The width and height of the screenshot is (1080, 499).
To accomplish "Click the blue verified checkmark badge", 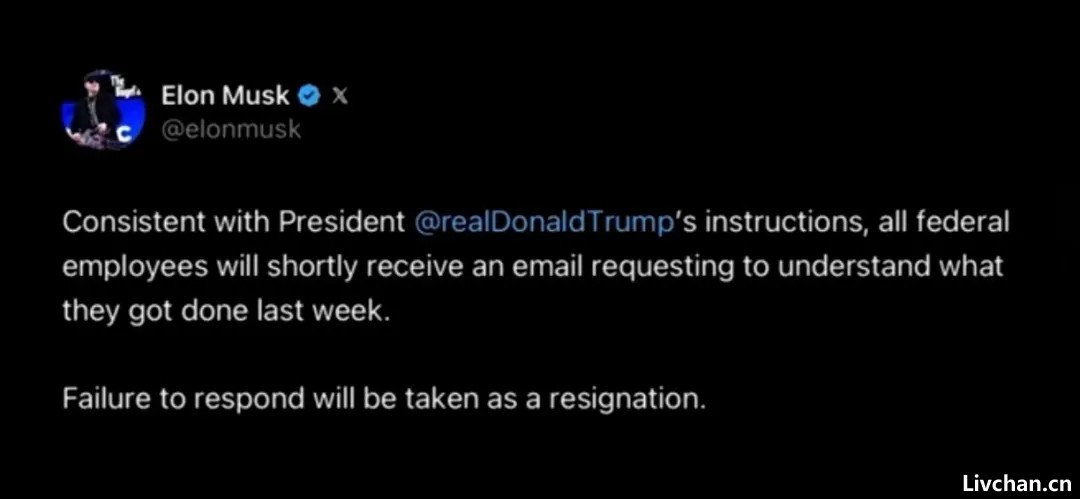I will pyautogui.click(x=310, y=96).
